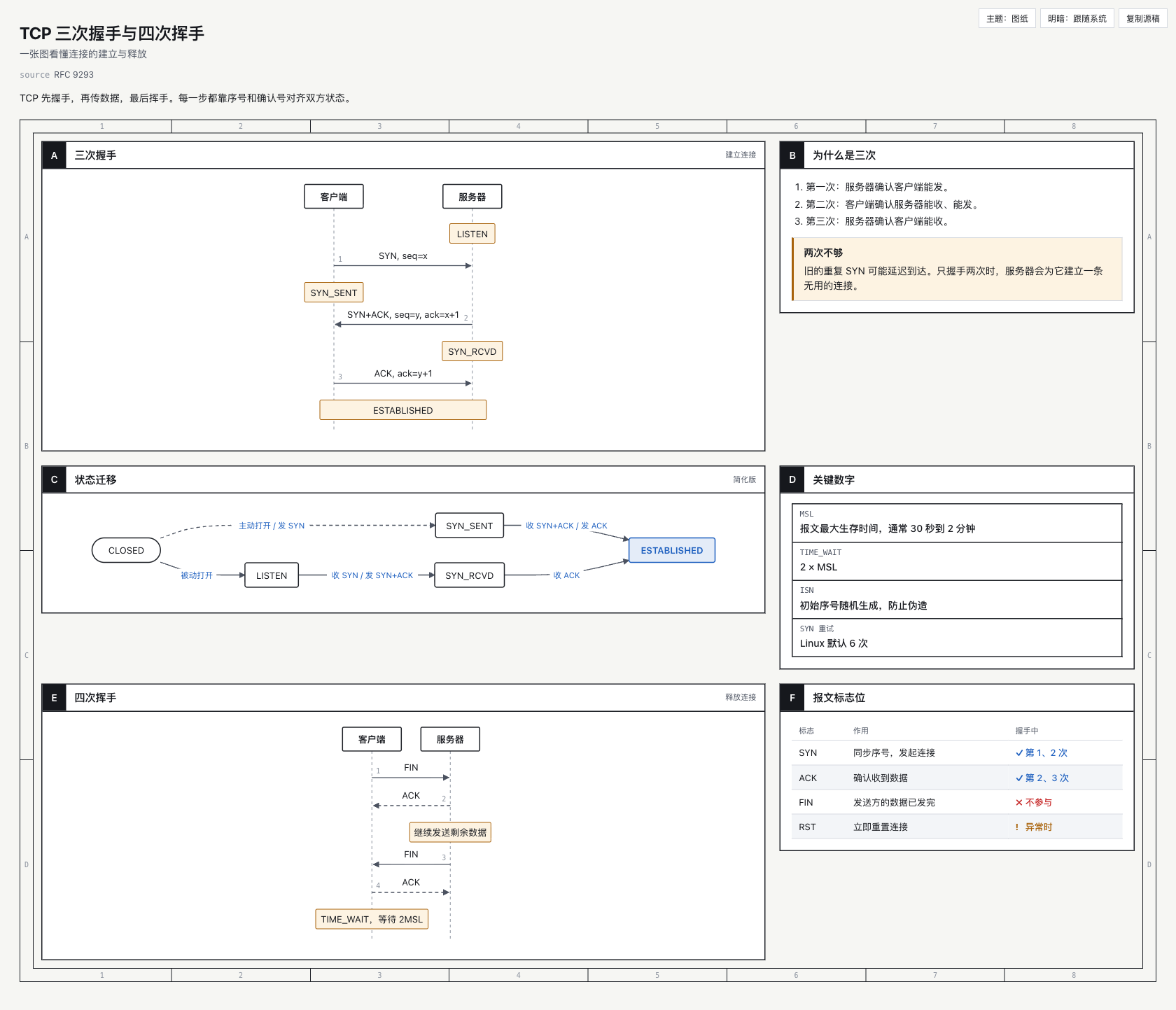Click the TIME_WAIT, 等待 2MSL box
The width and height of the screenshot is (1176, 1010).
point(372,919)
